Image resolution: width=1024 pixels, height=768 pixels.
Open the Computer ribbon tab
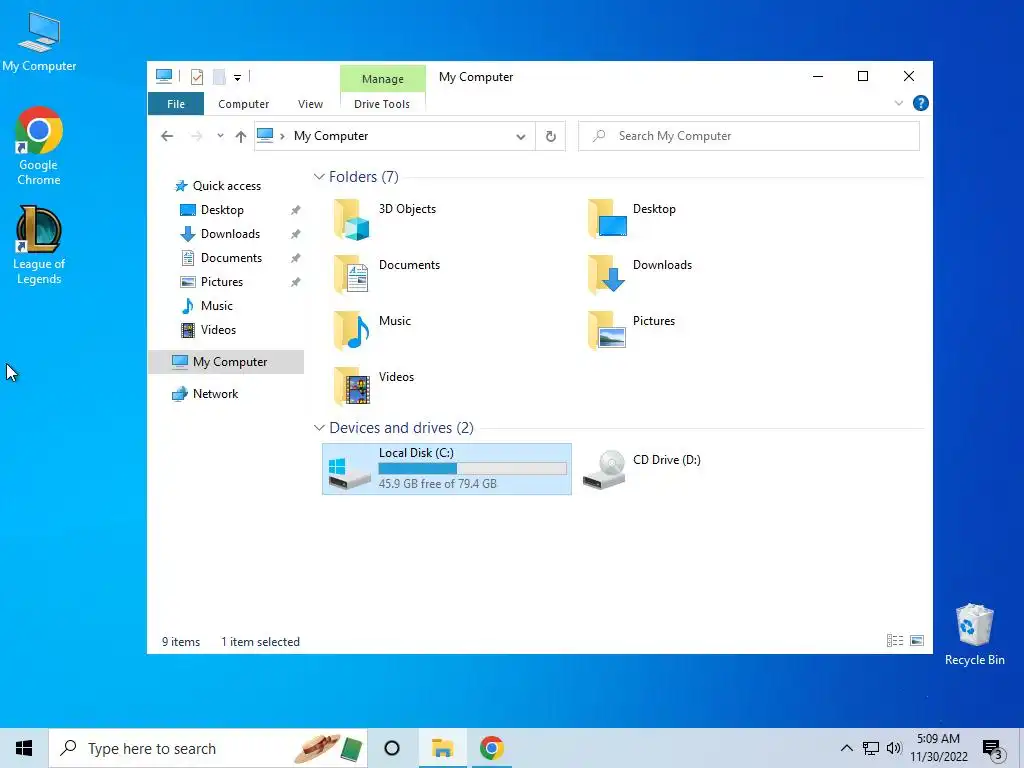(244, 104)
